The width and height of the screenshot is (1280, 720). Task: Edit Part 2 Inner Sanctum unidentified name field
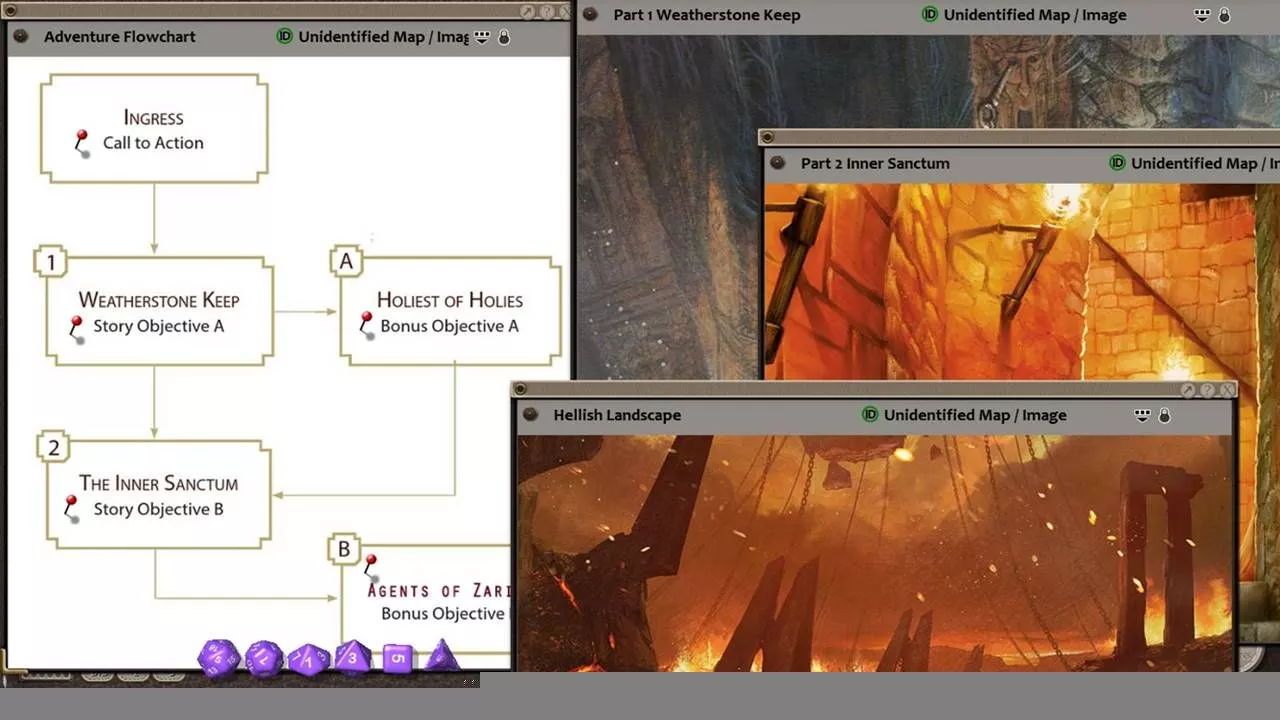[x=1205, y=163]
